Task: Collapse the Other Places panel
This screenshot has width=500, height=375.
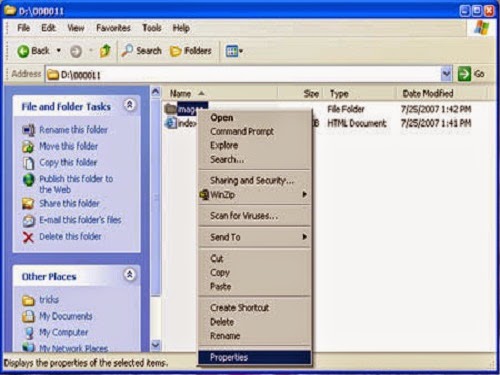Action: 130,274
